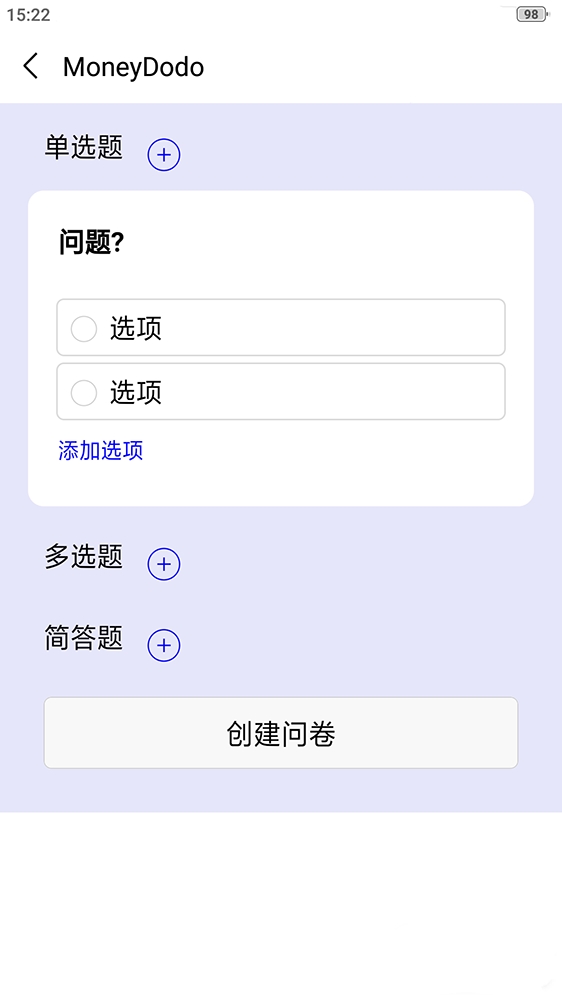
Task: Edit the 问题? title text
Action: click(91, 242)
